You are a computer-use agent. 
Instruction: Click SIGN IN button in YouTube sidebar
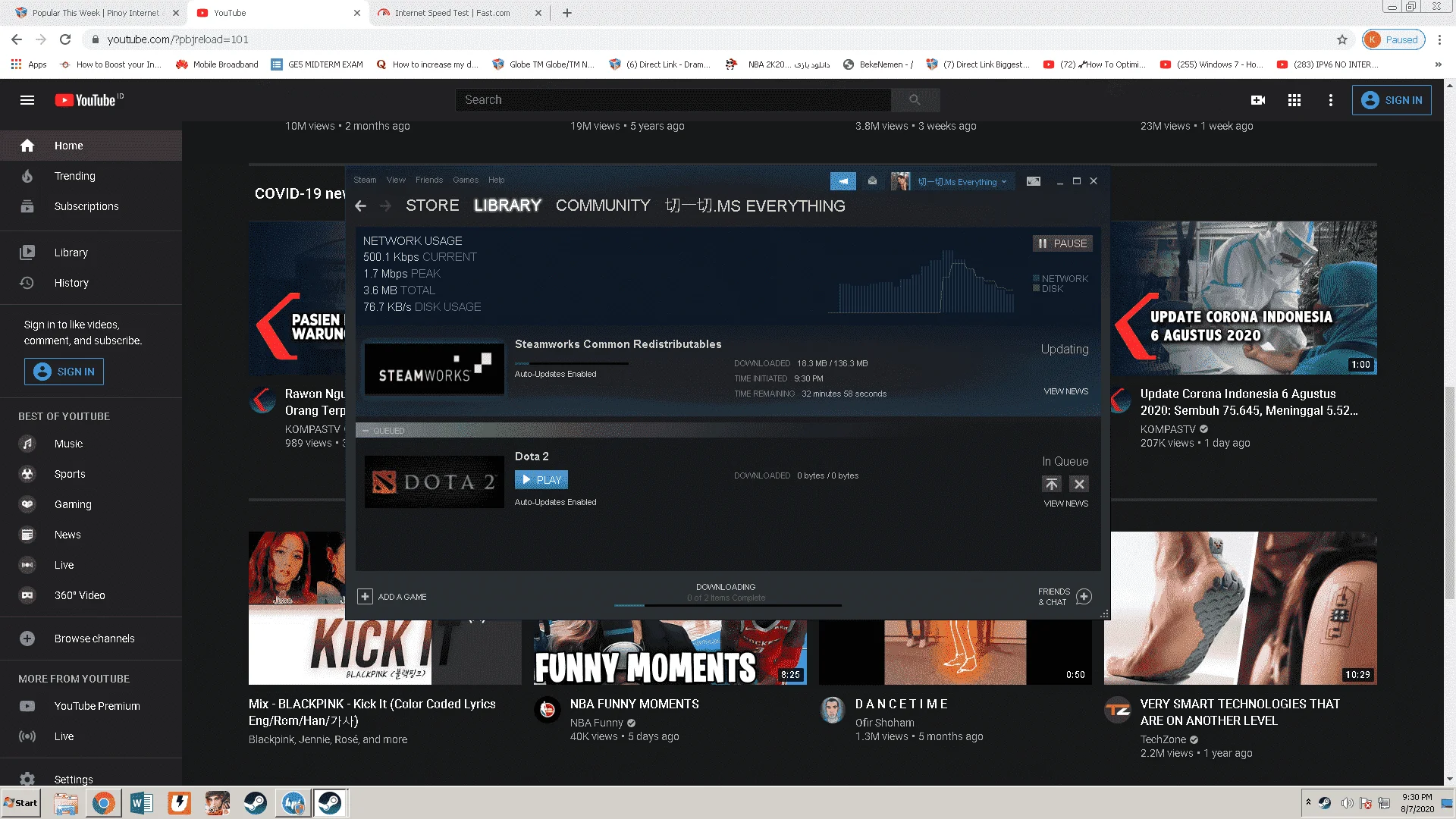(x=64, y=372)
